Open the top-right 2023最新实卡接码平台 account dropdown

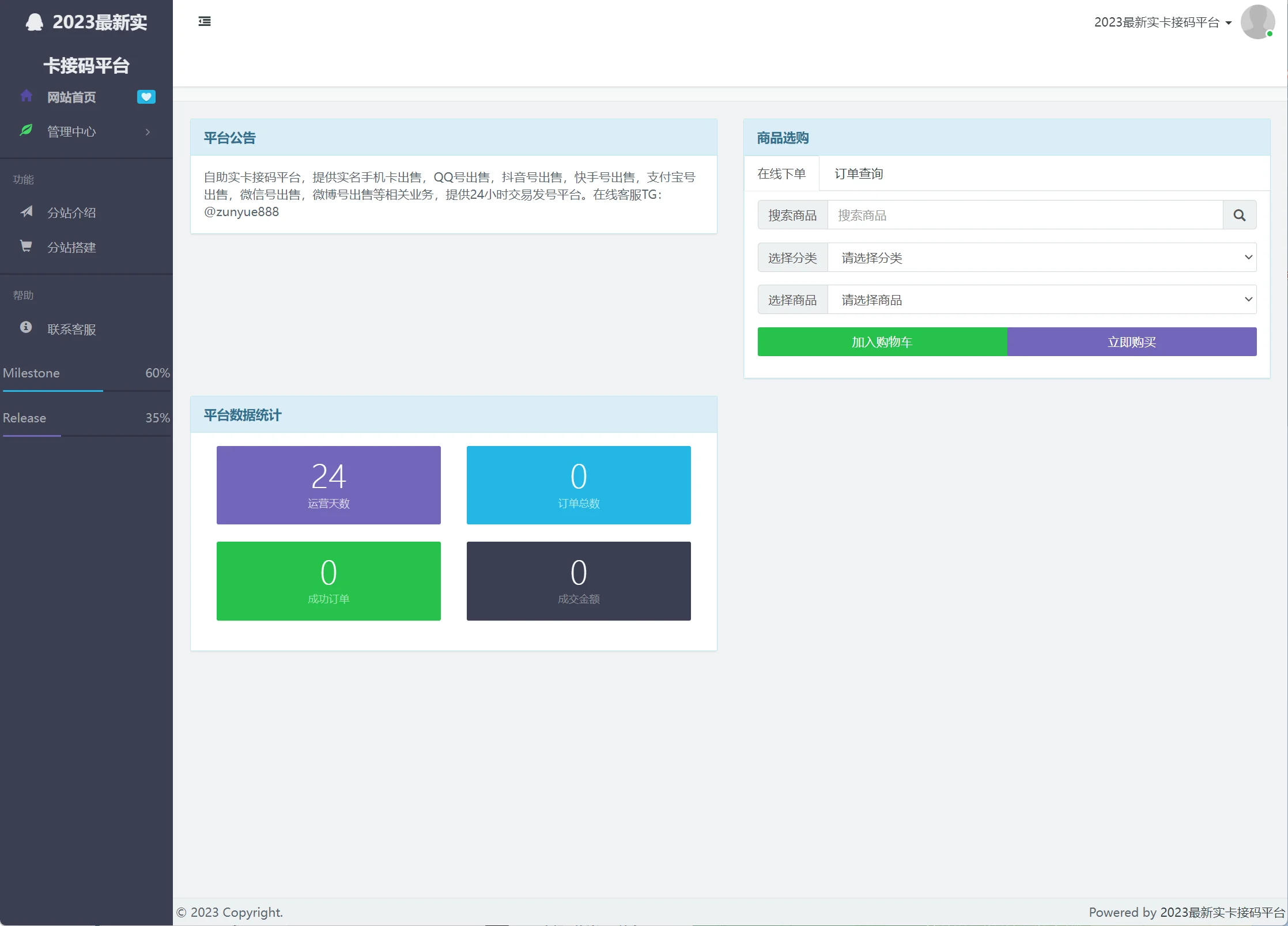pyautogui.click(x=1162, y=22)
